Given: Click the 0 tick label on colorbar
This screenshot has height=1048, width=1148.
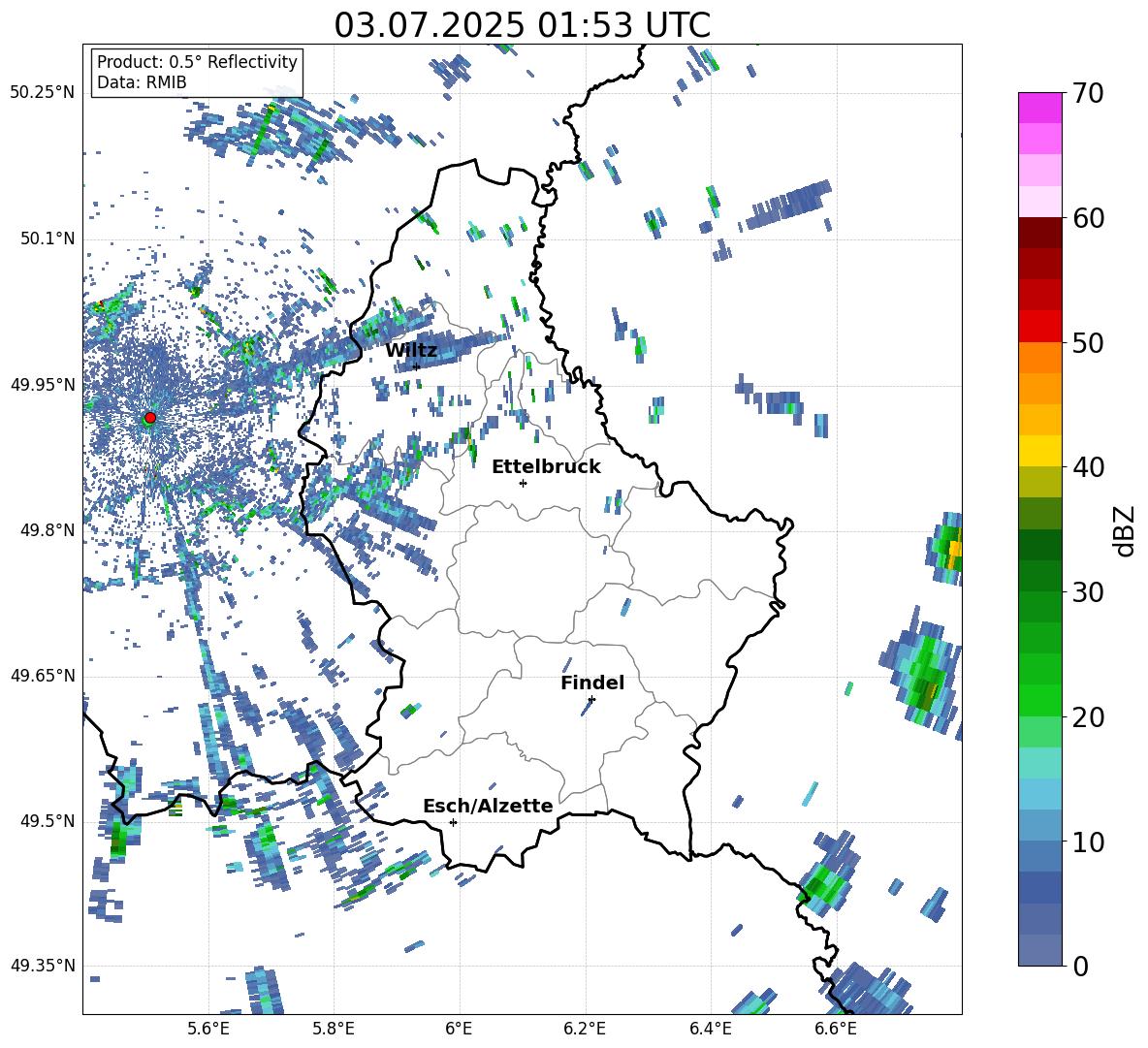Looking at the screenshot, I should pyautogui.click(x=1079, y=966).
